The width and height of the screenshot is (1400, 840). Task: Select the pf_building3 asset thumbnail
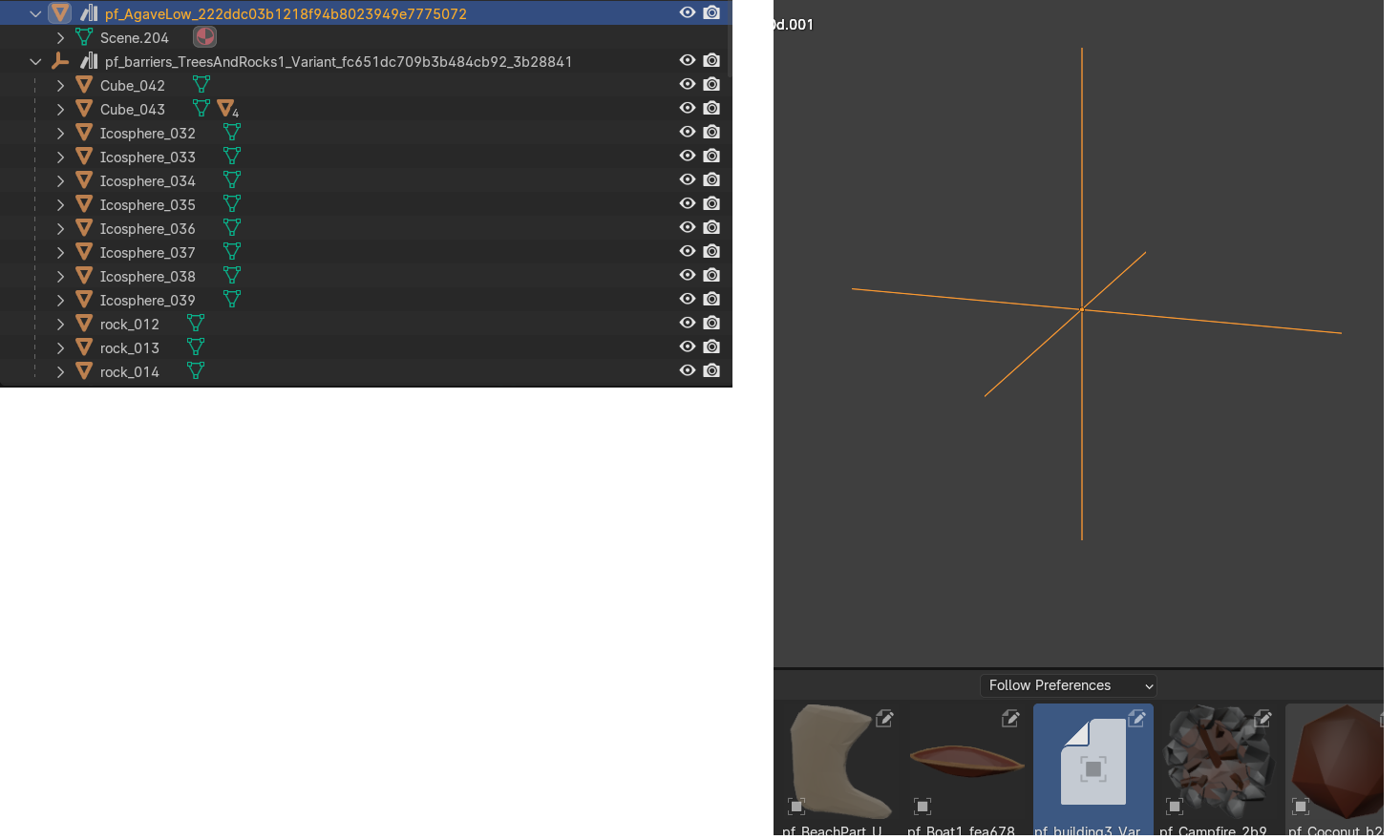(1093, 770)
